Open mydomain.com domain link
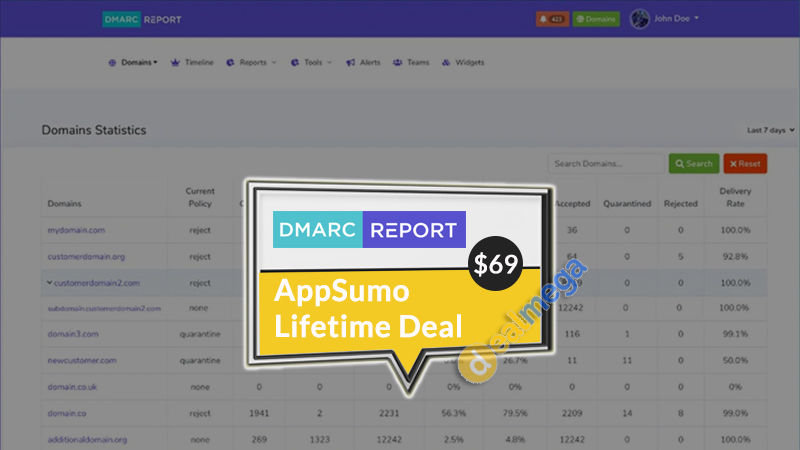Screen dimensions: 800x450 tap(76, 230)
